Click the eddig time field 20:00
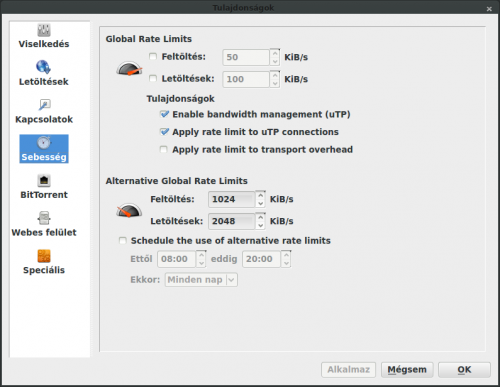 point(262,259)
